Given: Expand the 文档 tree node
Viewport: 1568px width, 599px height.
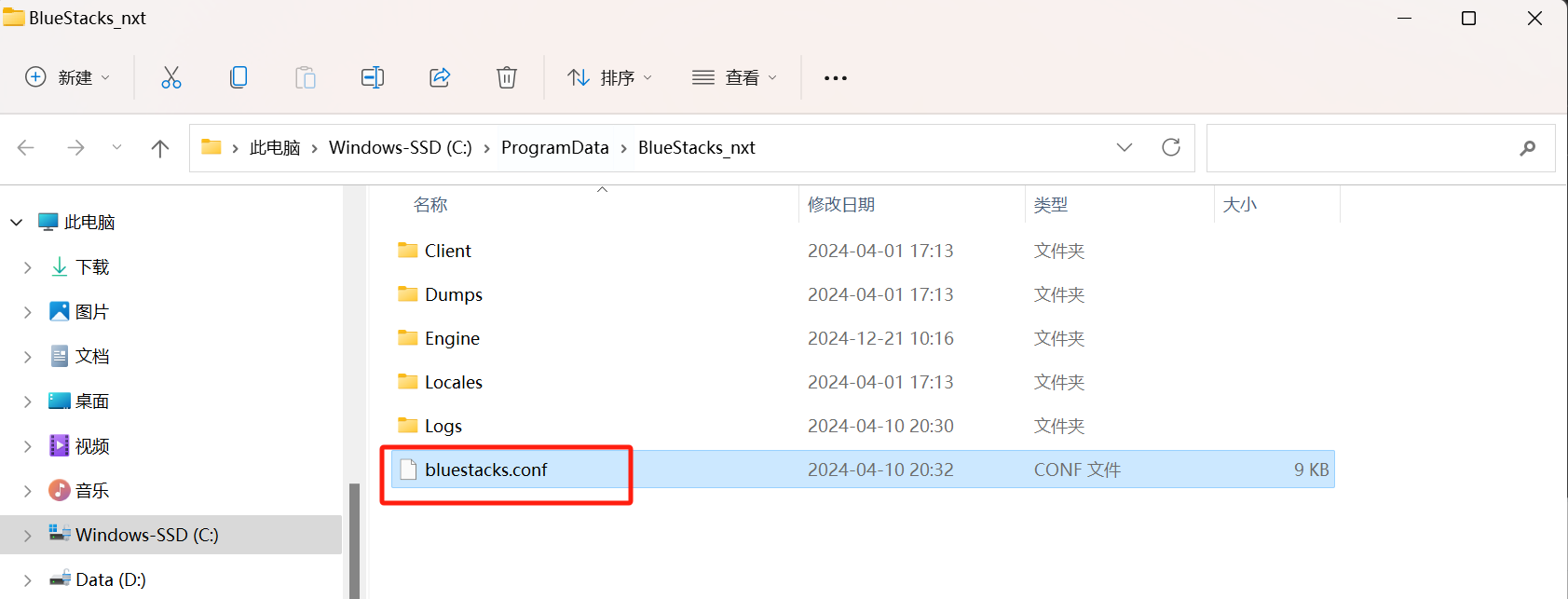Looking at the screenshot, I should [x=28, y=357].
